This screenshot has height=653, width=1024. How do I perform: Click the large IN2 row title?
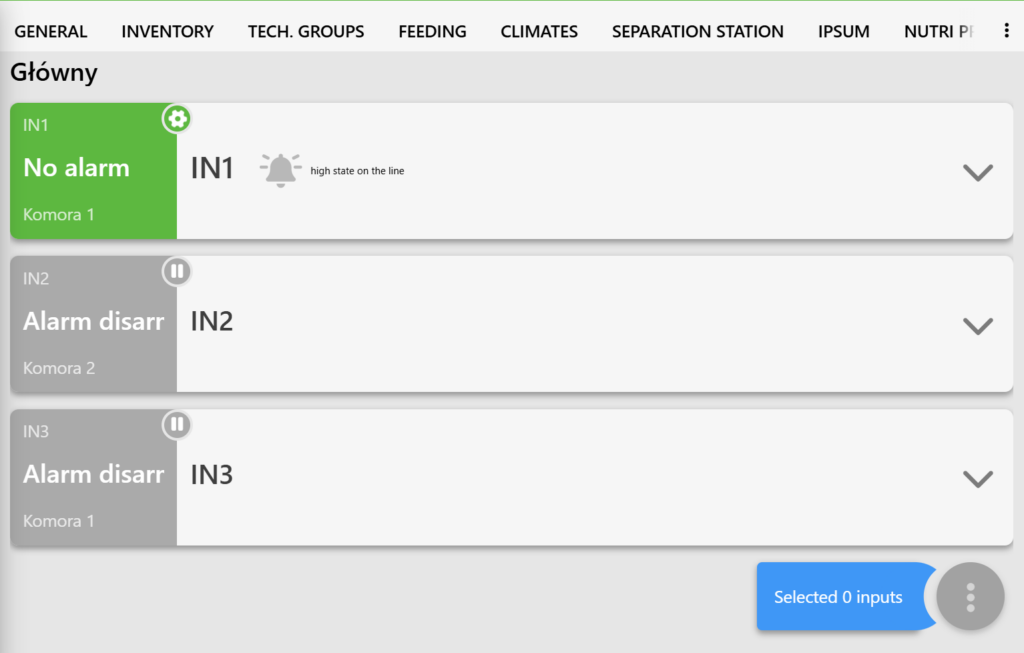[212, 321]
